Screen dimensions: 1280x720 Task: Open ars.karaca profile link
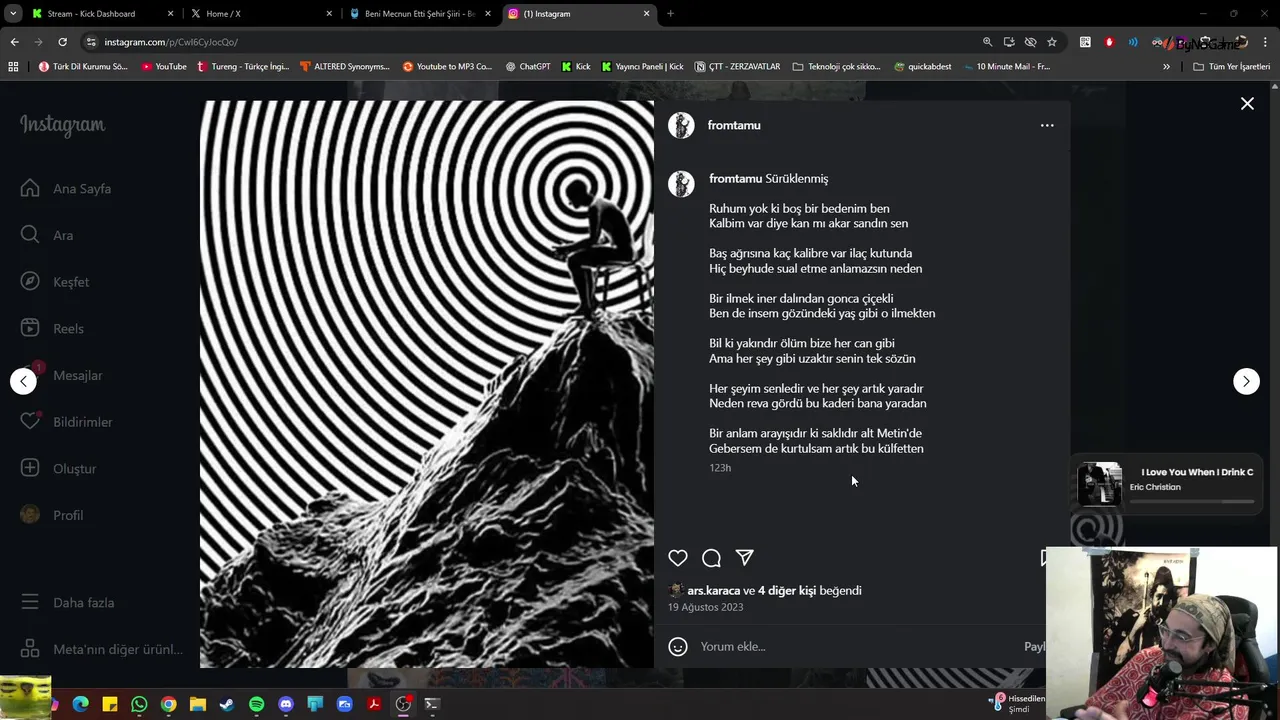pyautogui.click(x=713, y=590)
